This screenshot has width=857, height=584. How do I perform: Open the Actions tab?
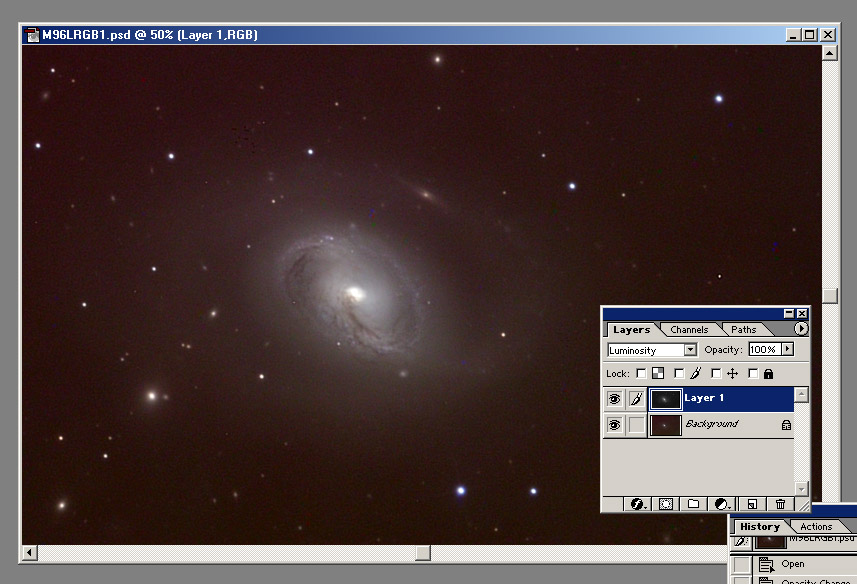click(x=816, y=527)
